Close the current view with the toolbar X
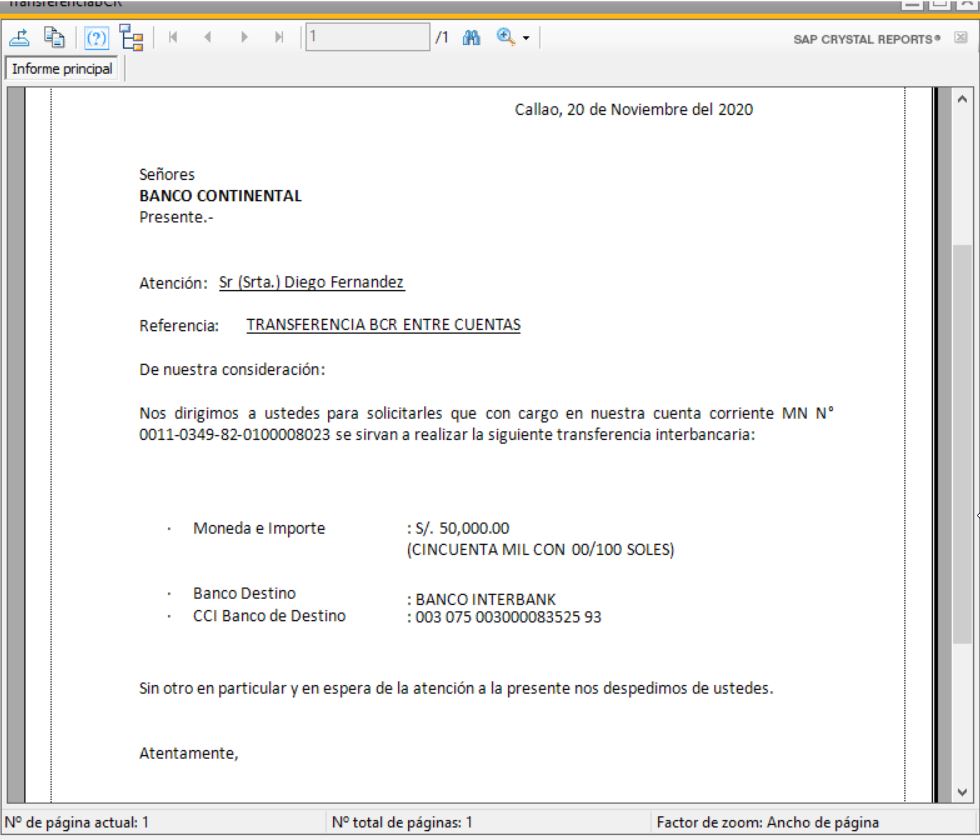This screenshot has width=980, height=840. 961,38
